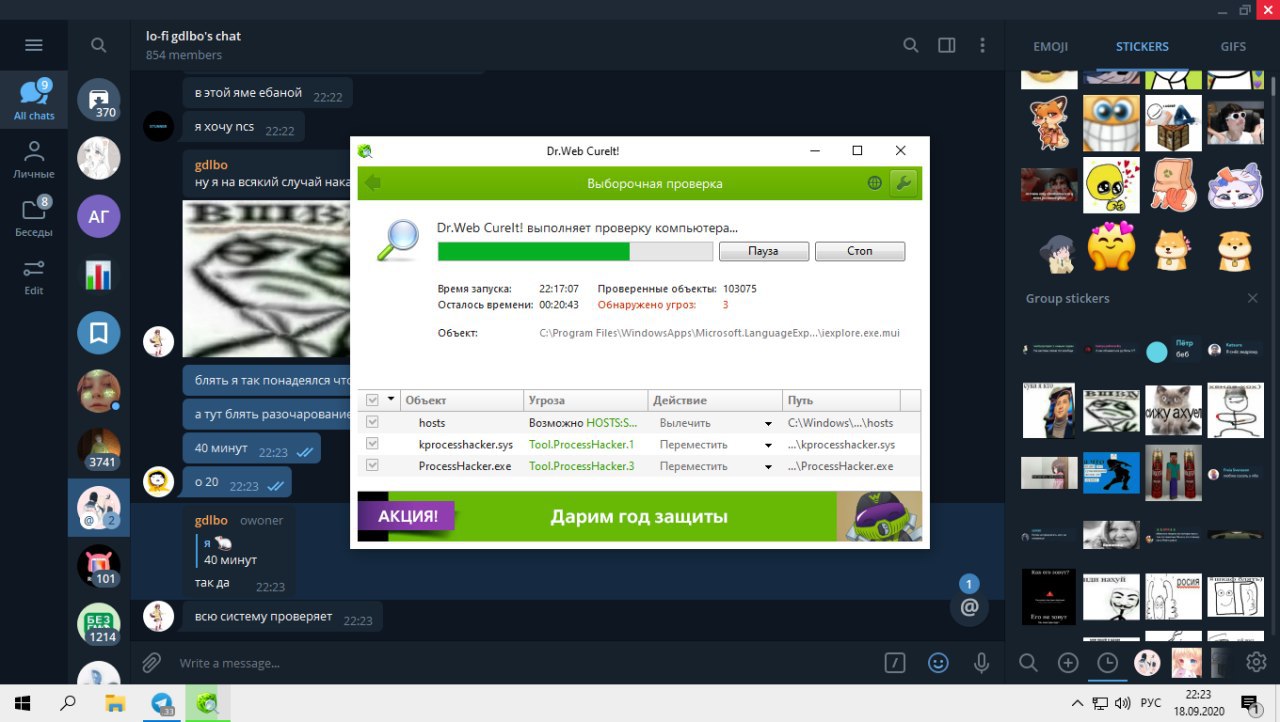Screen dimensions: 1280x722
Task: Select Беседы folder
Action: click(34, 217)
